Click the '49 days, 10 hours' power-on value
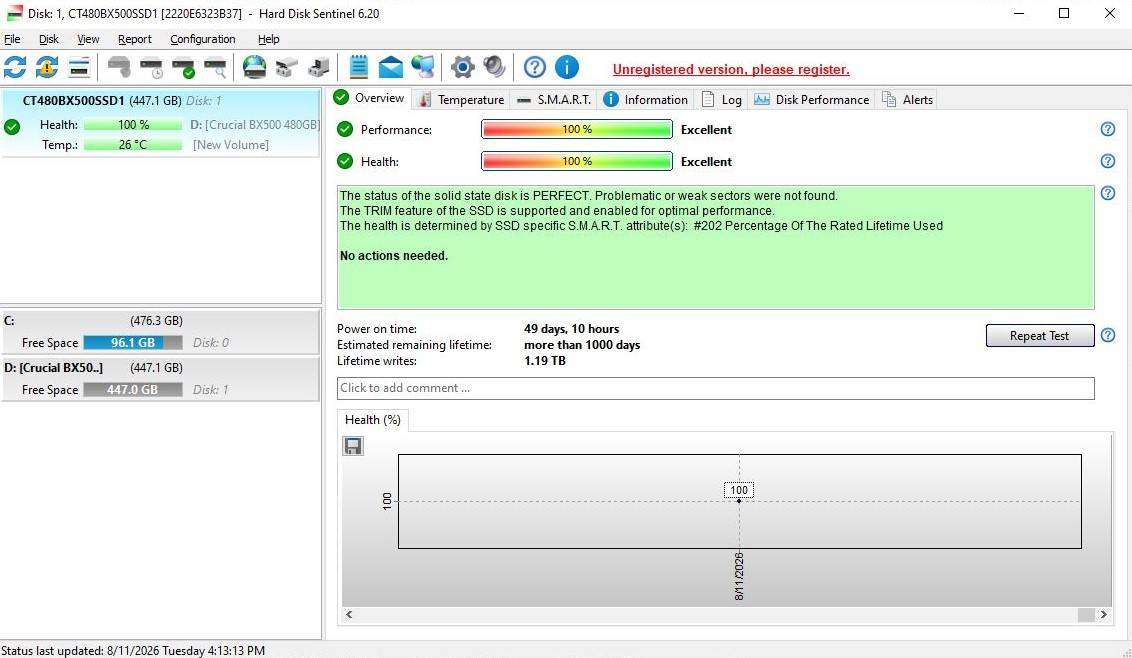This screenshot has height=658, width=1132. (x=571, y=329)
